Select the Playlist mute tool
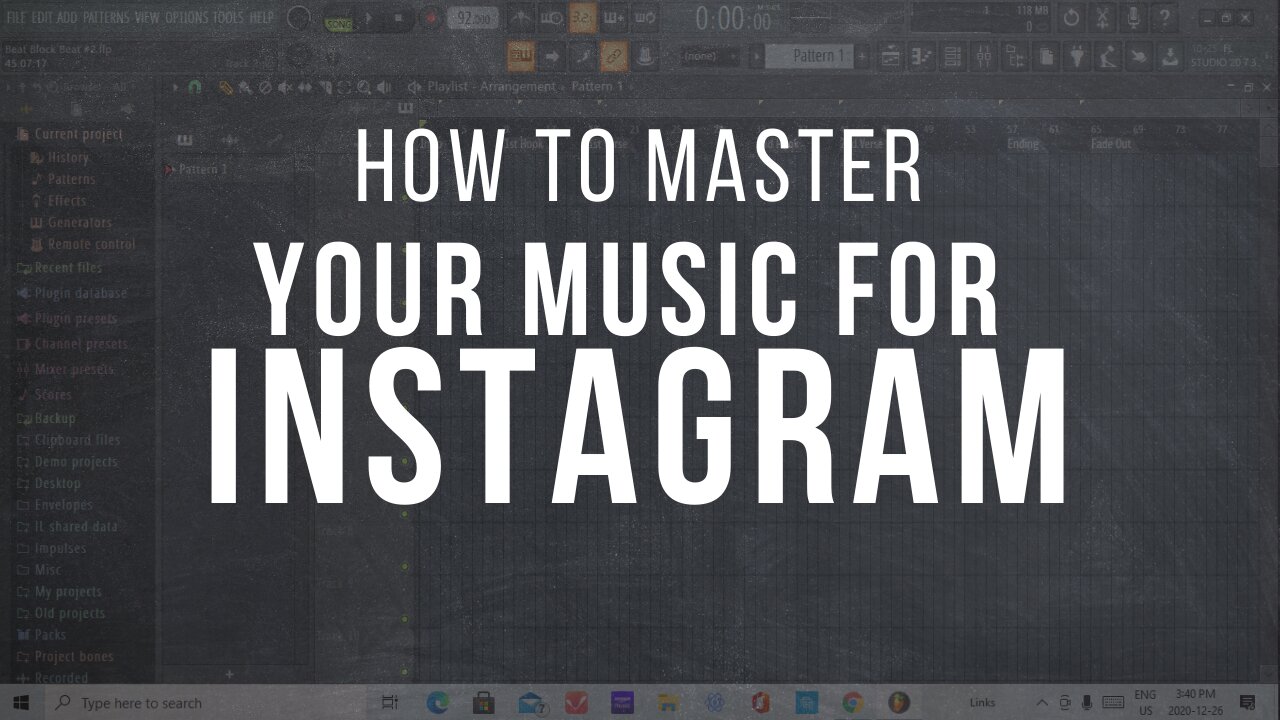 [285, 87]
